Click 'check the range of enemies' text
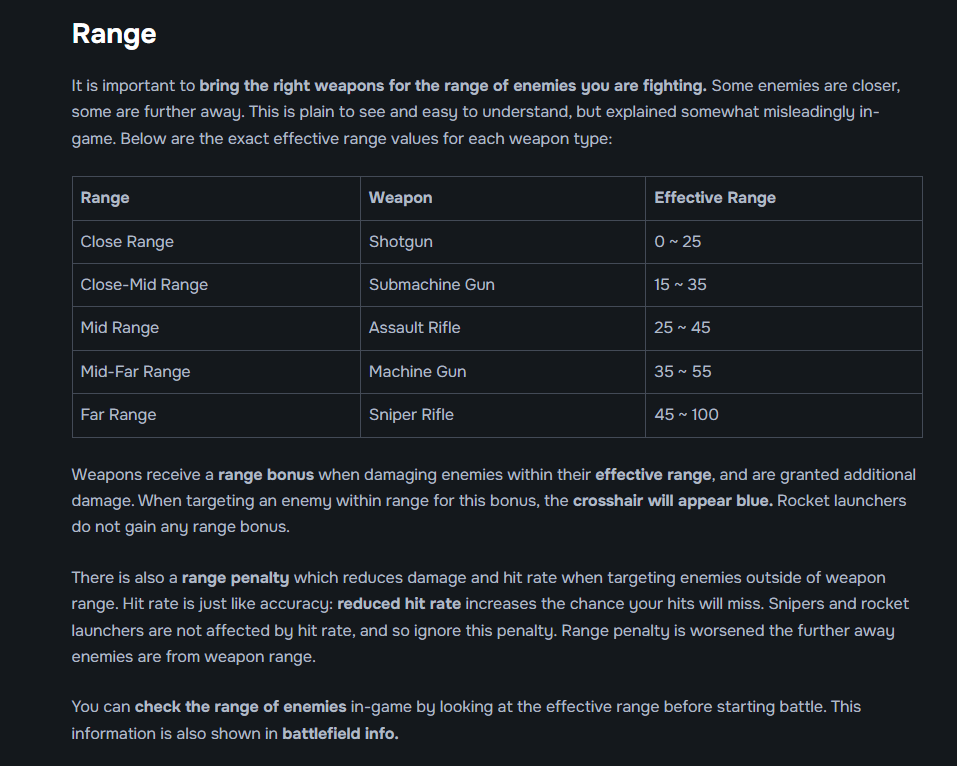This screenshot has height=766, width=957. [240, 707]
